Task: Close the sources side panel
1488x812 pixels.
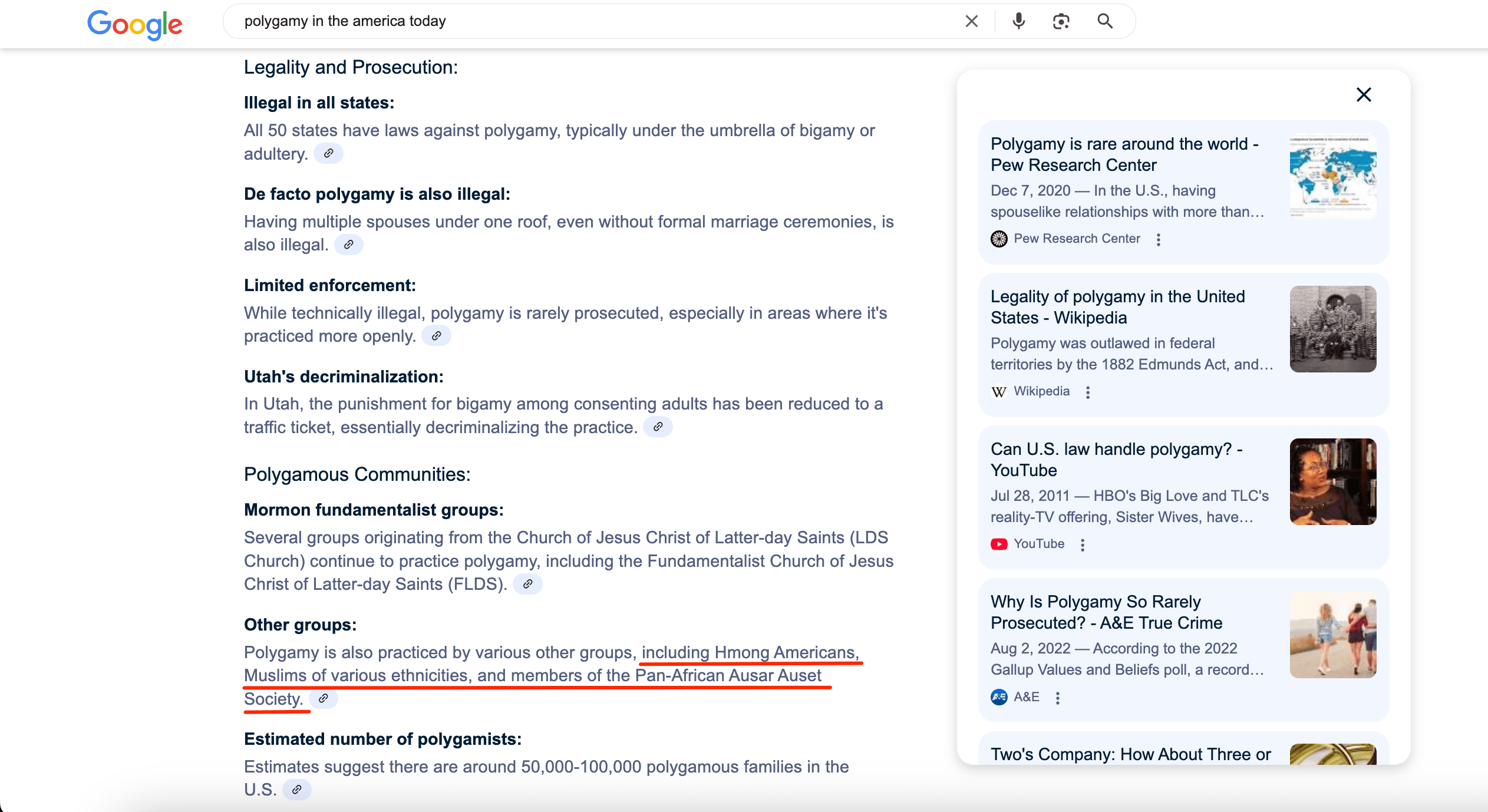Action: click(x=1364, y=95)
